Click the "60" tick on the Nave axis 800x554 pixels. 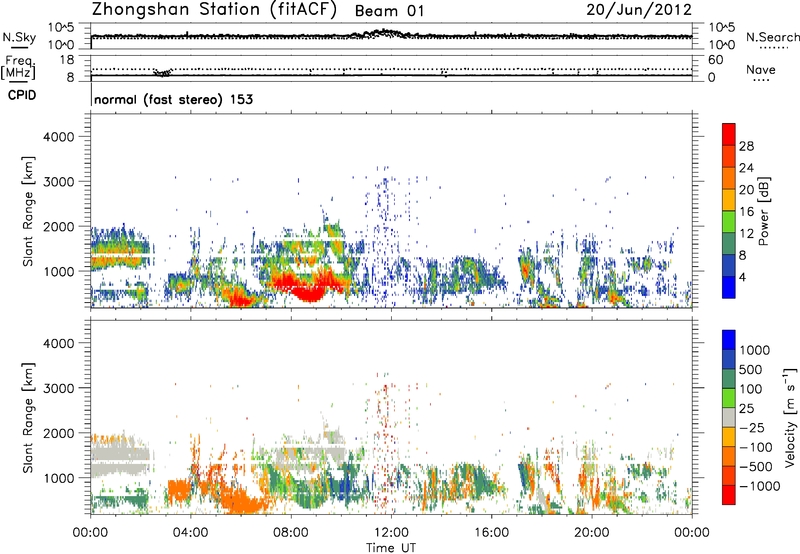(x=715, y=60)
